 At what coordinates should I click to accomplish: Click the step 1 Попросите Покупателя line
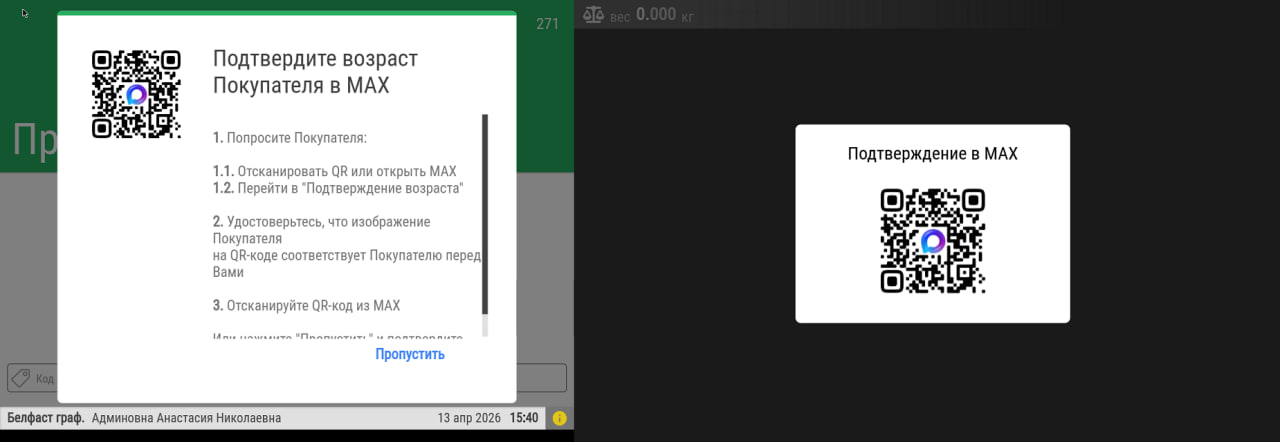(x=290, y=137)
